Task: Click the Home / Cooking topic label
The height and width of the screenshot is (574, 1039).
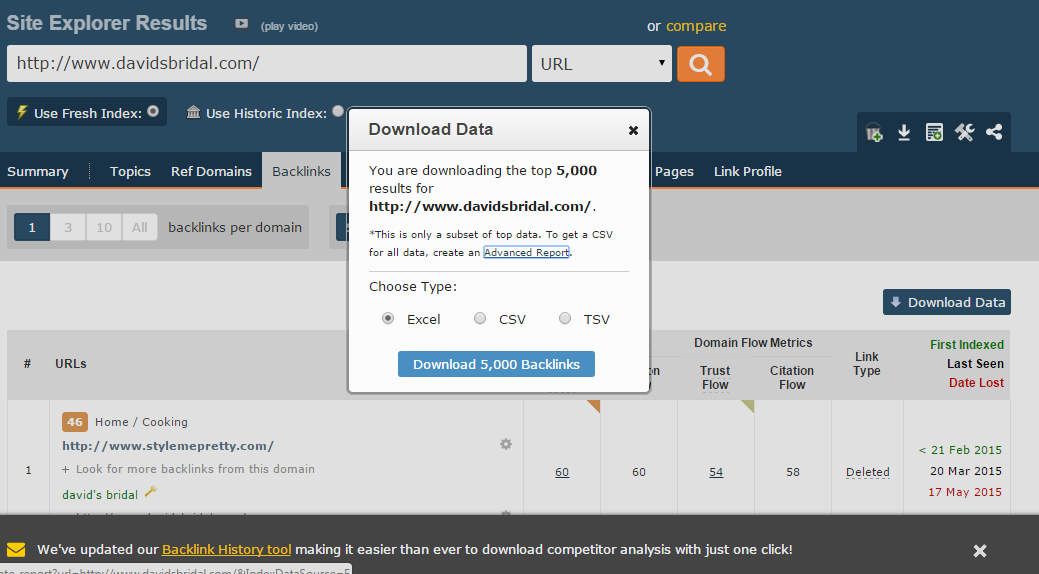Action: 141,422
